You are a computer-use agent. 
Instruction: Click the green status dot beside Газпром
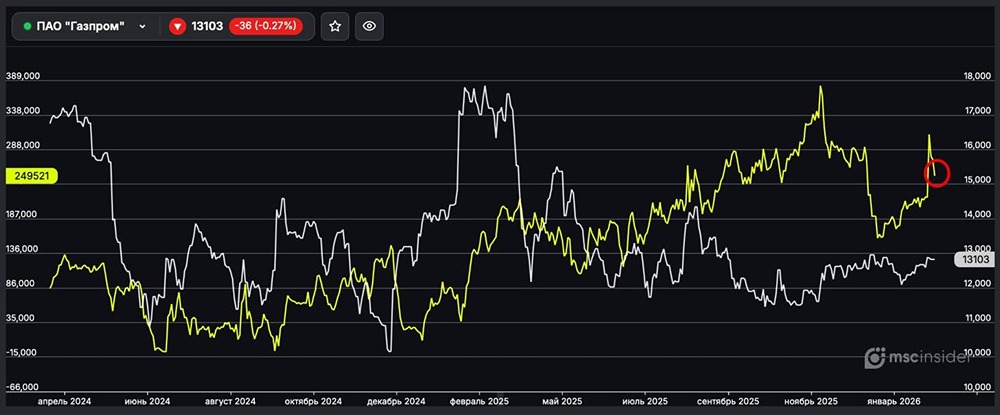click(27, 26)
